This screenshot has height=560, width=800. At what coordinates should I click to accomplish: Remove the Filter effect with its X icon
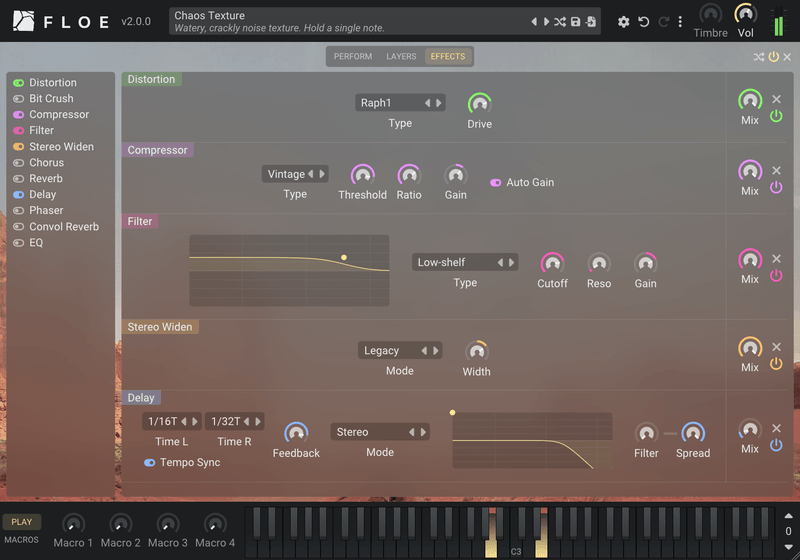click(777, 259)
